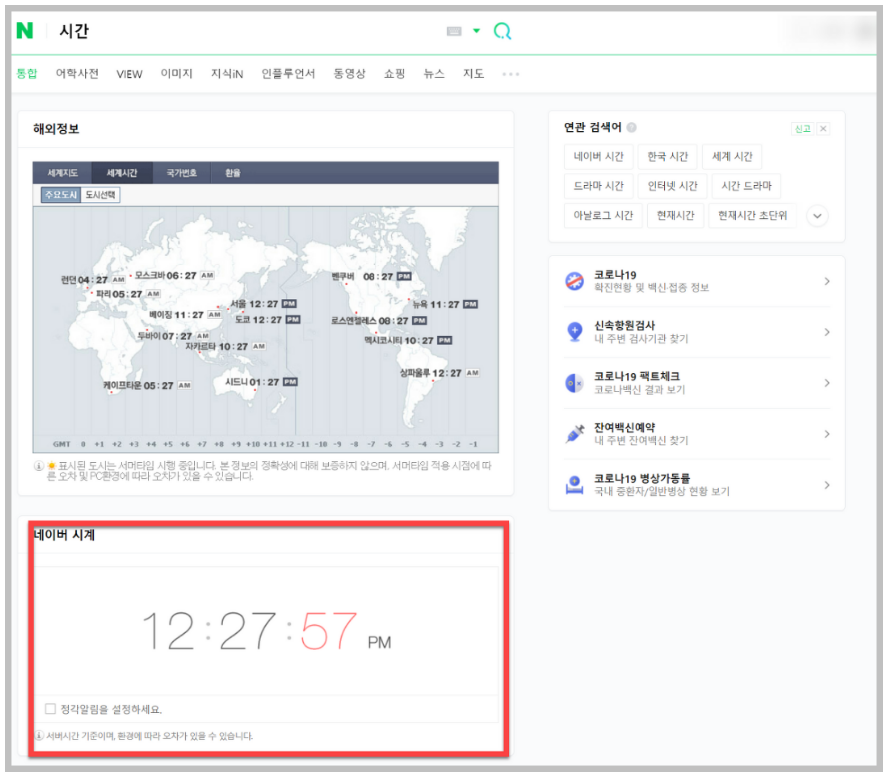Viewport: 888px width, 781px height.
Task: Go to the 지식iN tab
Action: tap(227, 74)
